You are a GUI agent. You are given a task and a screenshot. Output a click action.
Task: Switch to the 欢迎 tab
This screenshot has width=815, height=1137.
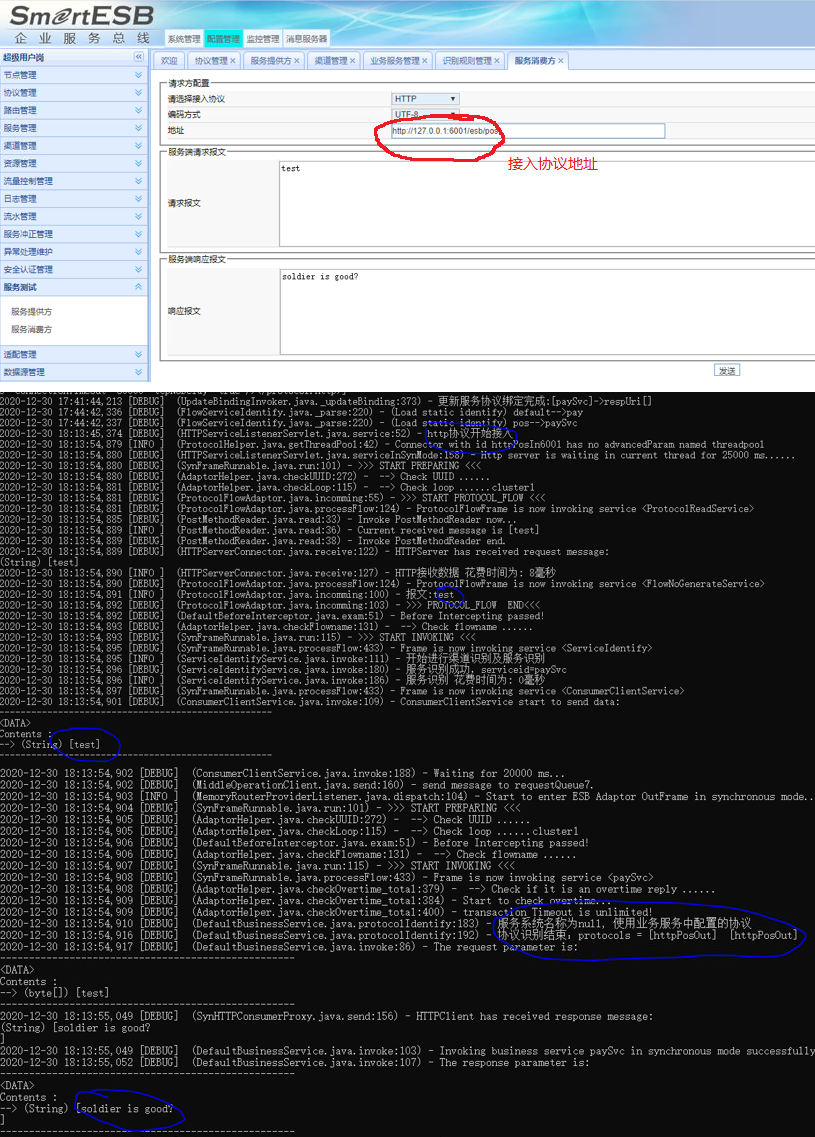pyautogui.click(x=169, y=61)
